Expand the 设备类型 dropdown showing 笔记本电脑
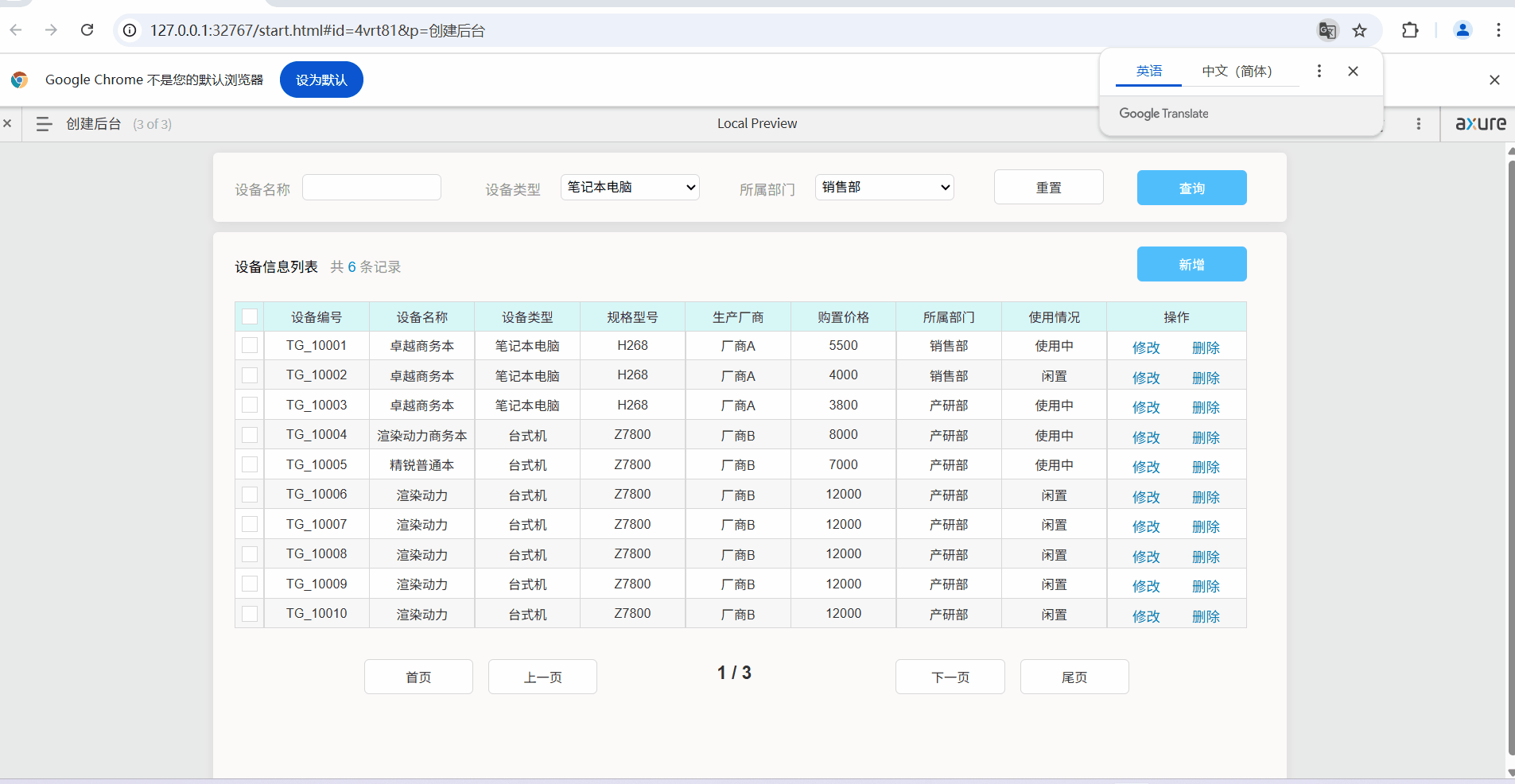This screenshot has width=1515, height=784. [630, 187]
